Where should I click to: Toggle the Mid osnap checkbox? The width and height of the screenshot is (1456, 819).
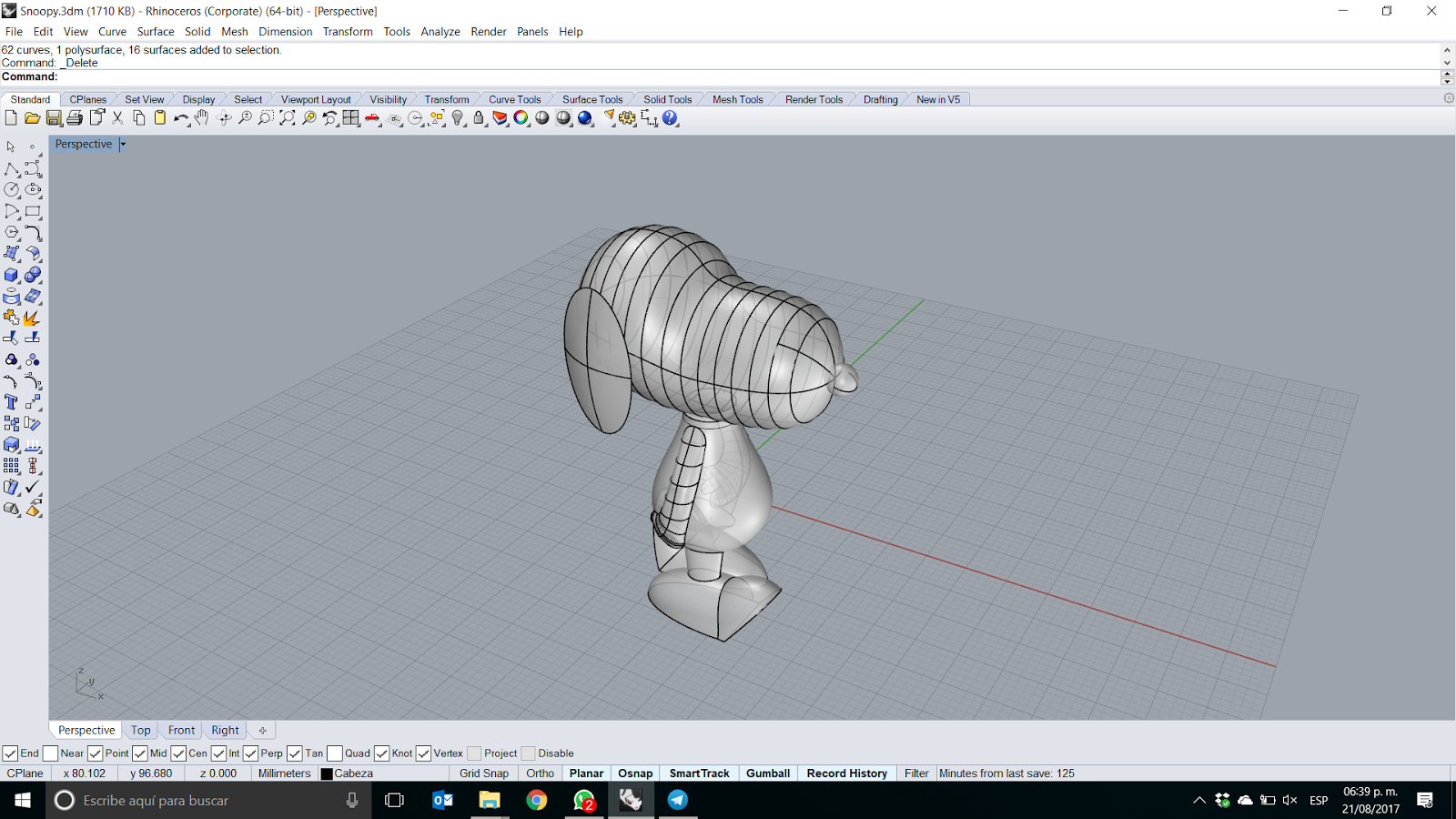coord(139,753)
